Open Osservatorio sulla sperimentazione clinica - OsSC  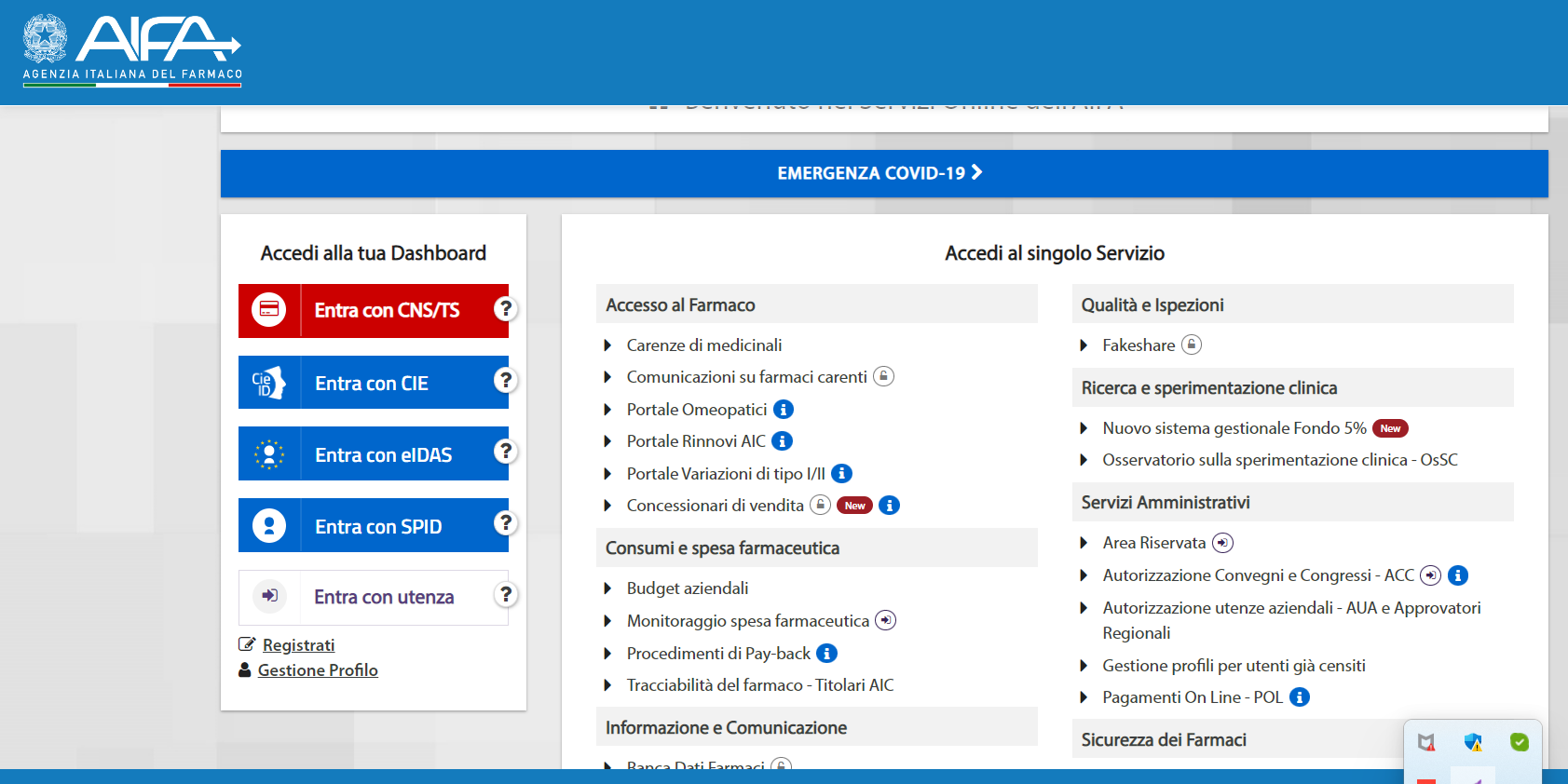[x=1280, y=460]
